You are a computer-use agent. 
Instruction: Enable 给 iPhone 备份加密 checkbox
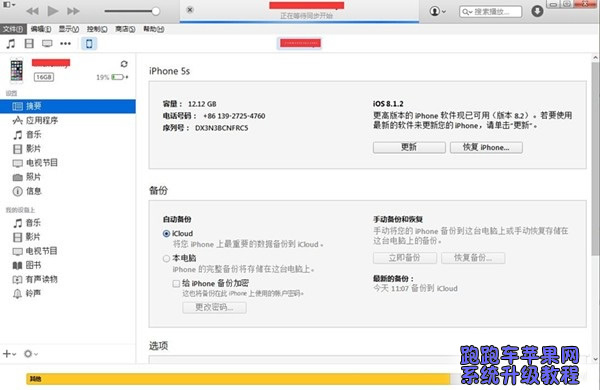(x=176, y=284)
